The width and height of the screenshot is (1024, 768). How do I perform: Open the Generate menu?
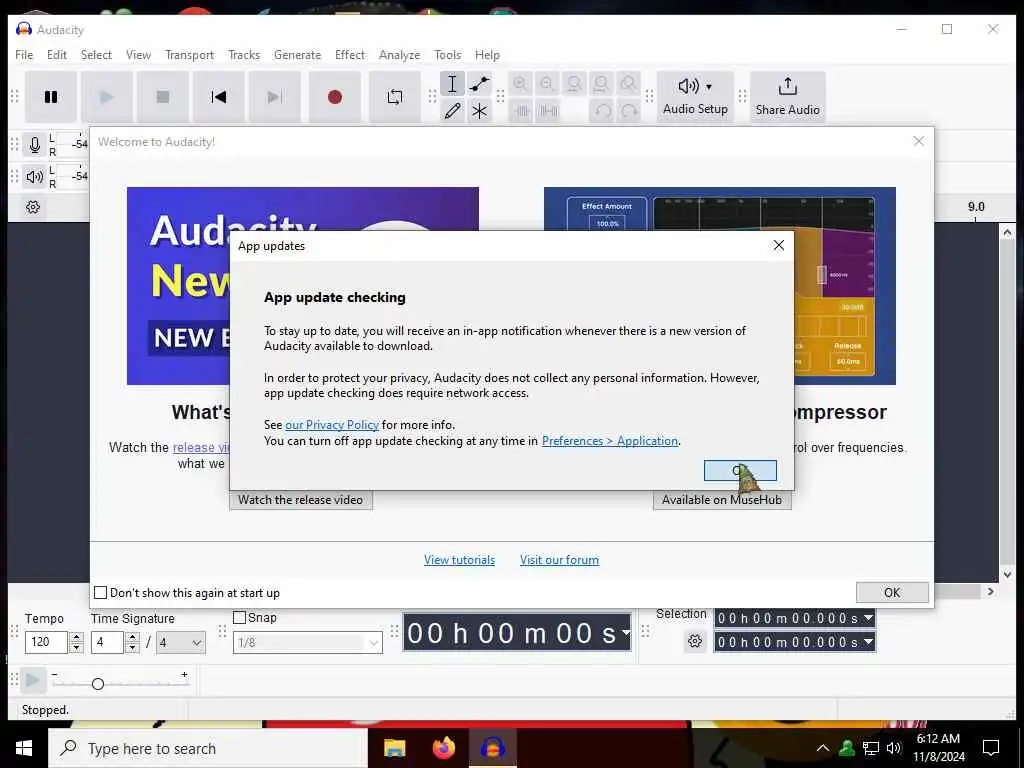pyautogui.click(x=297, y=55)
